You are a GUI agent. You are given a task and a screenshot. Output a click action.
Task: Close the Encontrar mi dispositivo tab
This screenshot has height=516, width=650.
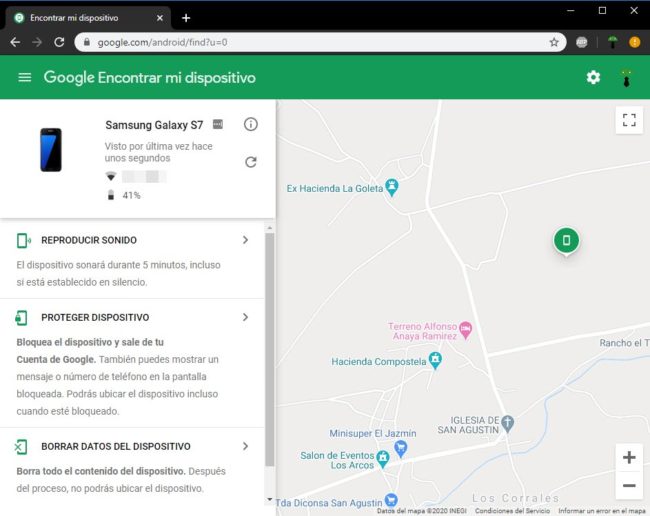point(160,18)
